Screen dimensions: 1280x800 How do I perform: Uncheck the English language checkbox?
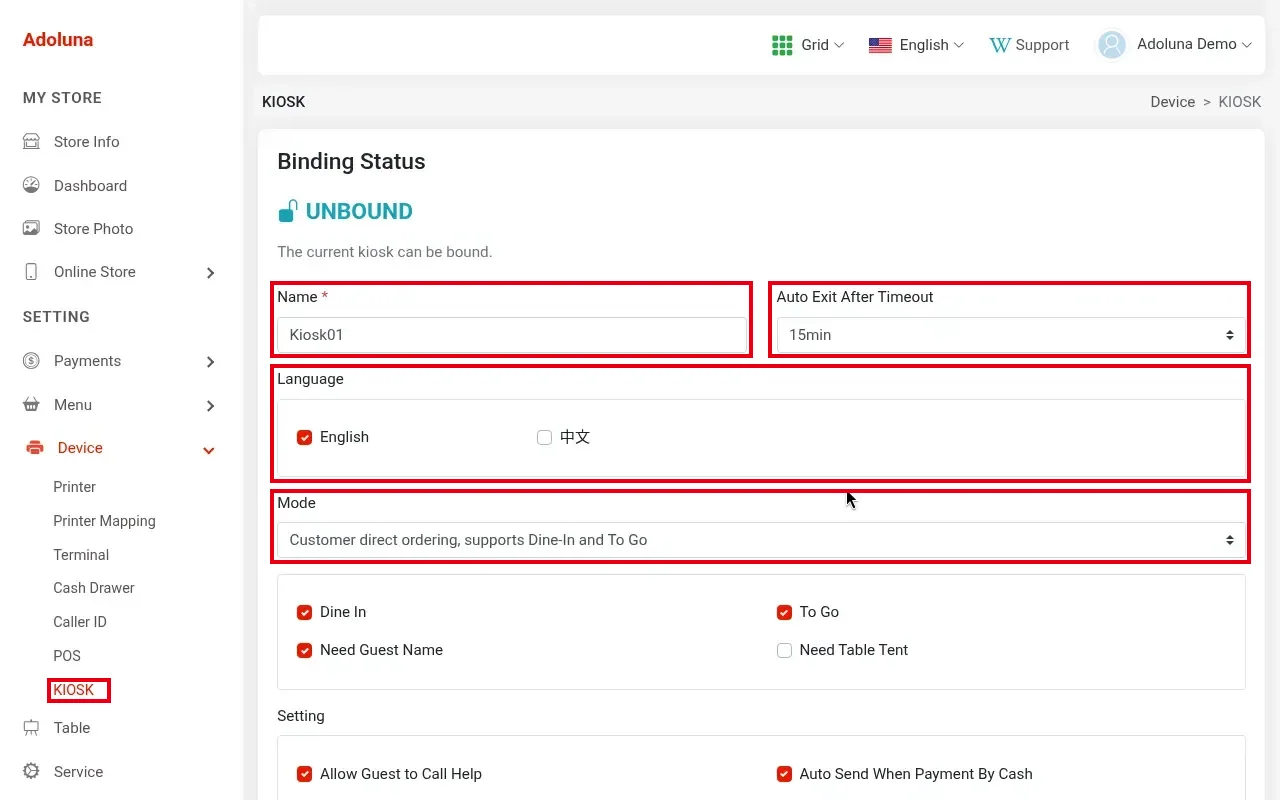[305, 437]
